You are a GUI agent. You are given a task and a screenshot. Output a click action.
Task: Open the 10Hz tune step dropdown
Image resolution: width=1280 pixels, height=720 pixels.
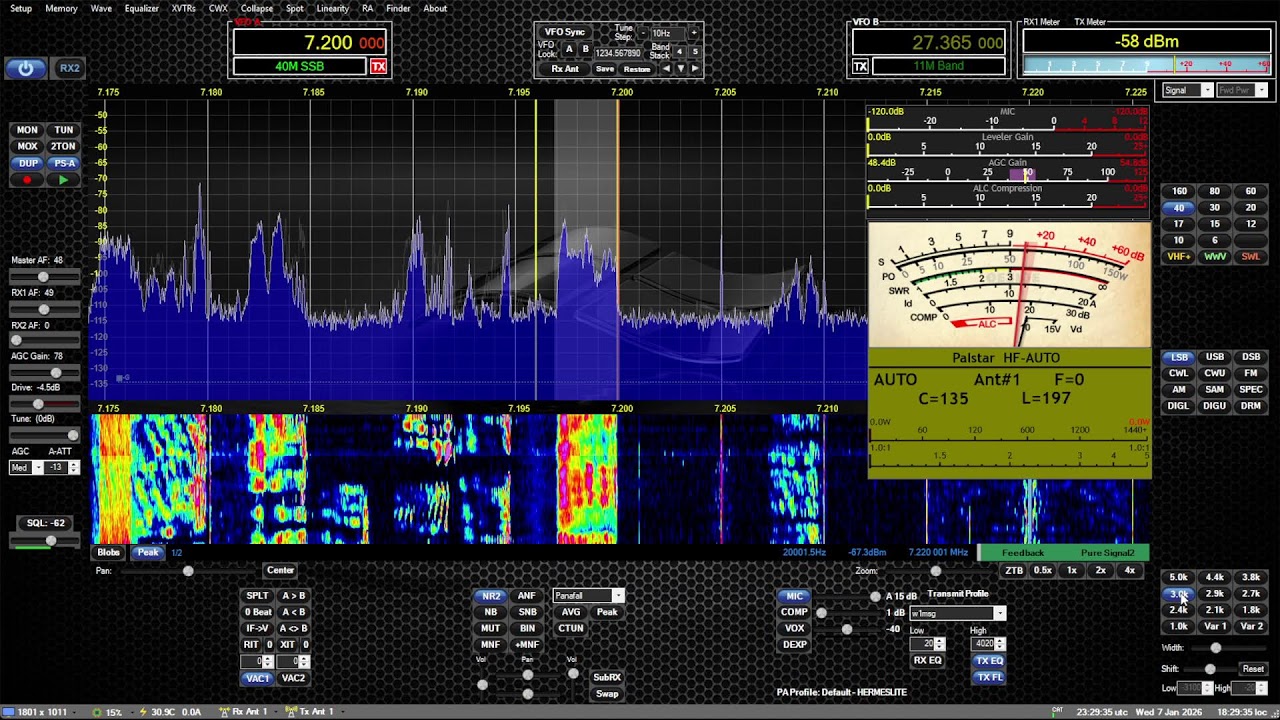(x=669, y=33)
